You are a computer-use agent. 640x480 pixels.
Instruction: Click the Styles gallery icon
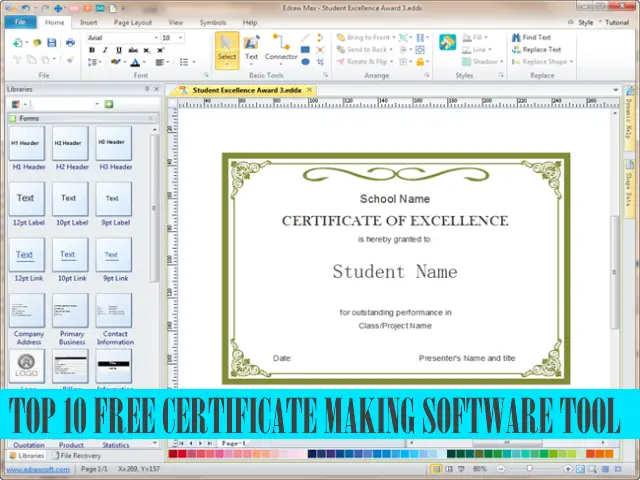[x=447, y=43]
